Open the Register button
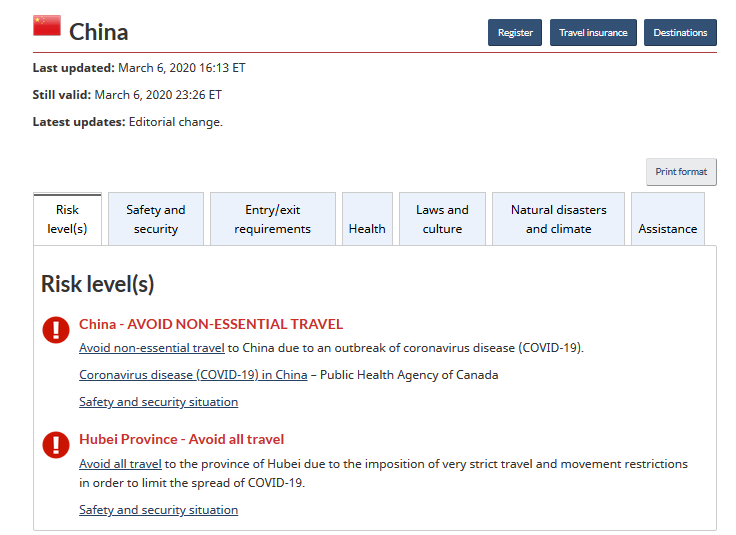The image size is (736, 535). click(515, 32)
